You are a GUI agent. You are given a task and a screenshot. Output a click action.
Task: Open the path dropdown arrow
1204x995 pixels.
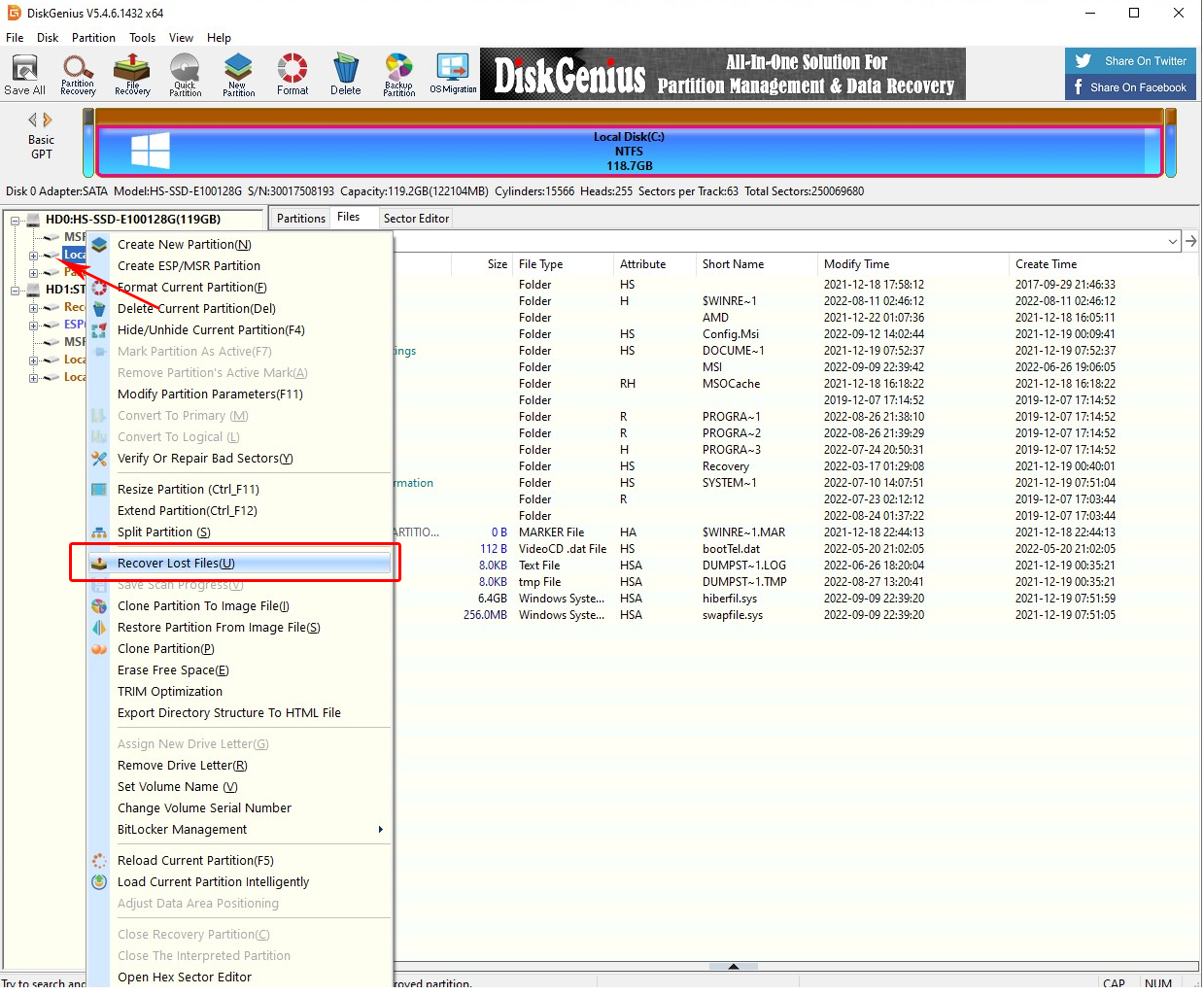tap(1173, 241)
